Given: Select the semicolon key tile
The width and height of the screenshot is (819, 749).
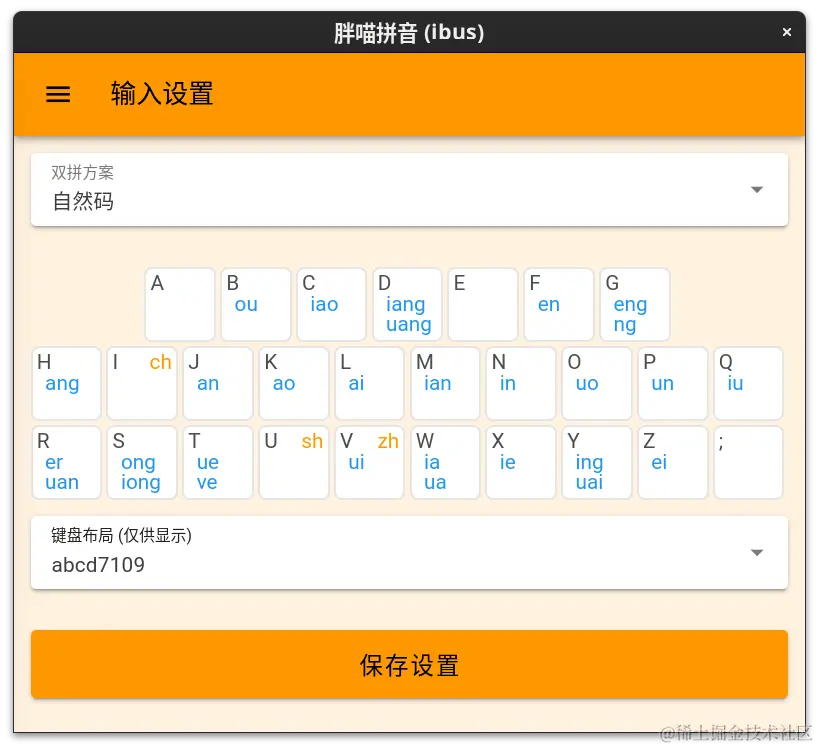Looking at the screenshot, I should (748, 462).
